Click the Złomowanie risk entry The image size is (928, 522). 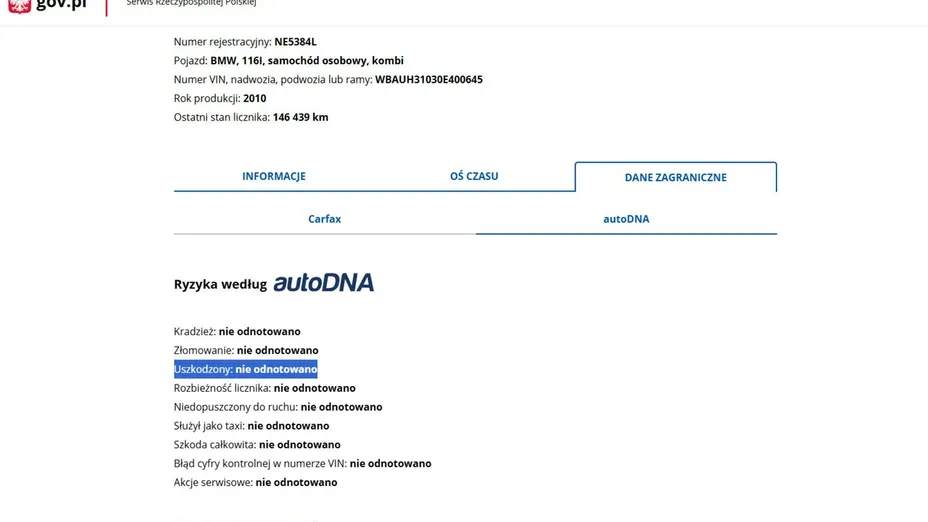tap(246, 351)
